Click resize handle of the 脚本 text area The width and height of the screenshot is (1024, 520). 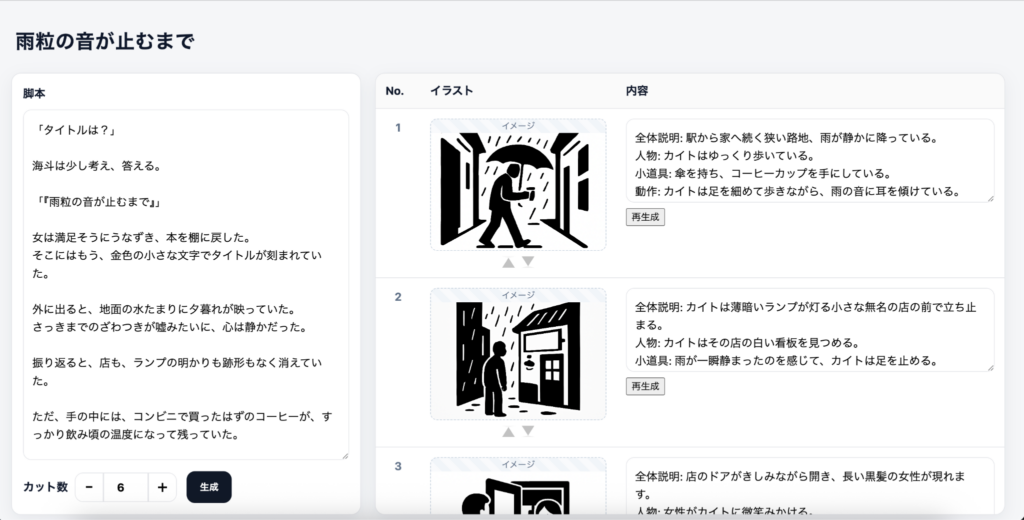click(343, 455)
